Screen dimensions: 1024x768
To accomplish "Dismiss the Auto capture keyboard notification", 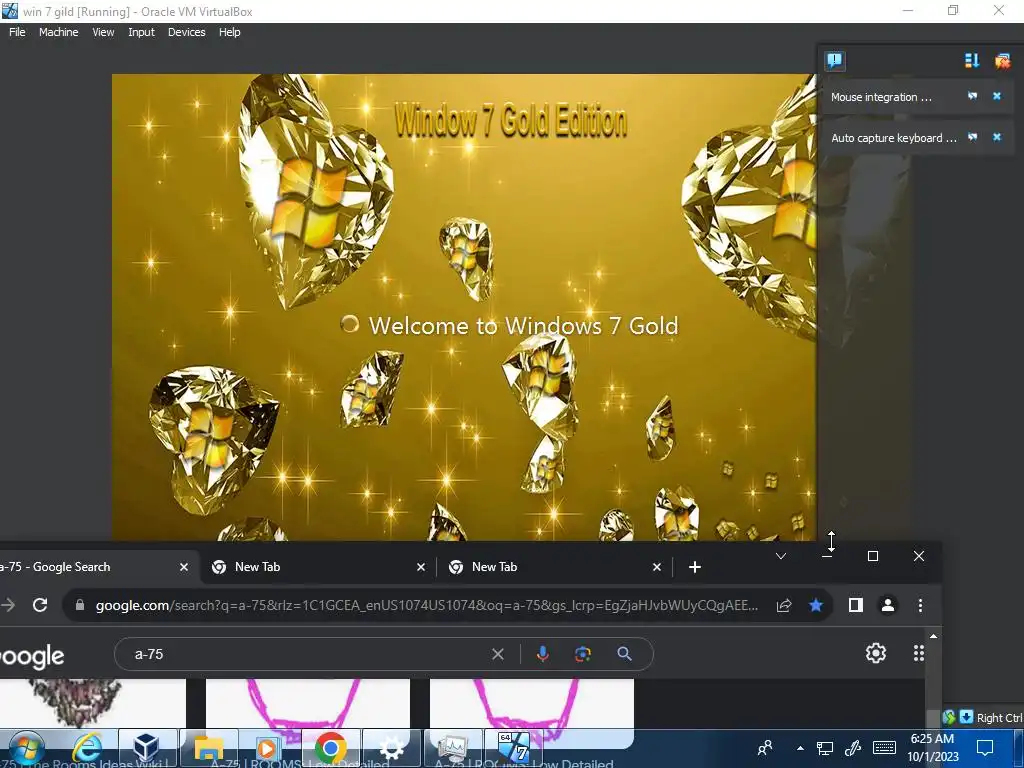I will pyautogui.click(x=997, y=137).
